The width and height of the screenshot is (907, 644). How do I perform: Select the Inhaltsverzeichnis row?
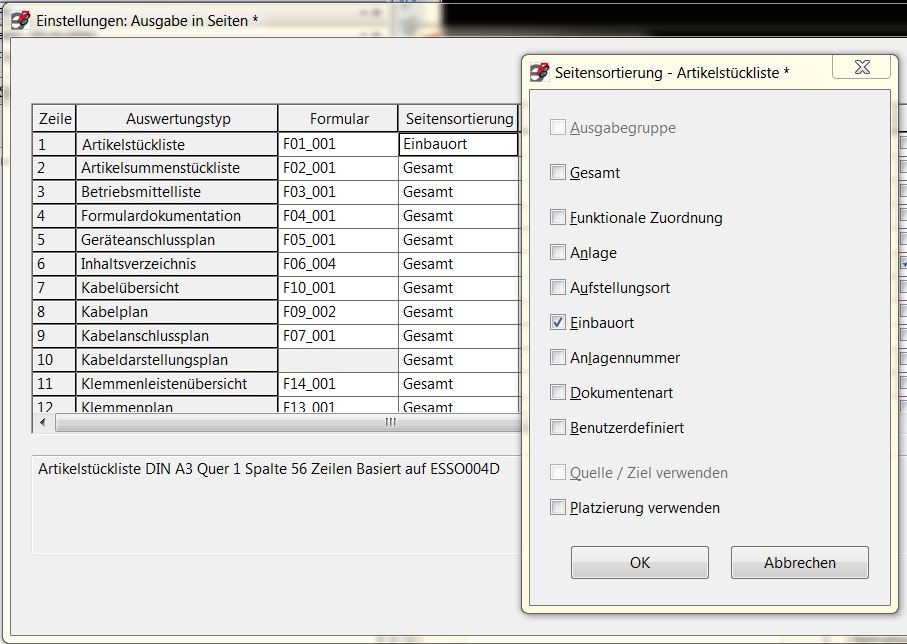click(x=177, y=264)
